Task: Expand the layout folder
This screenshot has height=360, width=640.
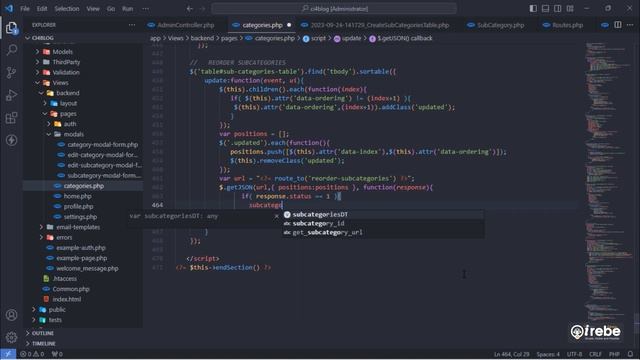Action: point(45,103)
